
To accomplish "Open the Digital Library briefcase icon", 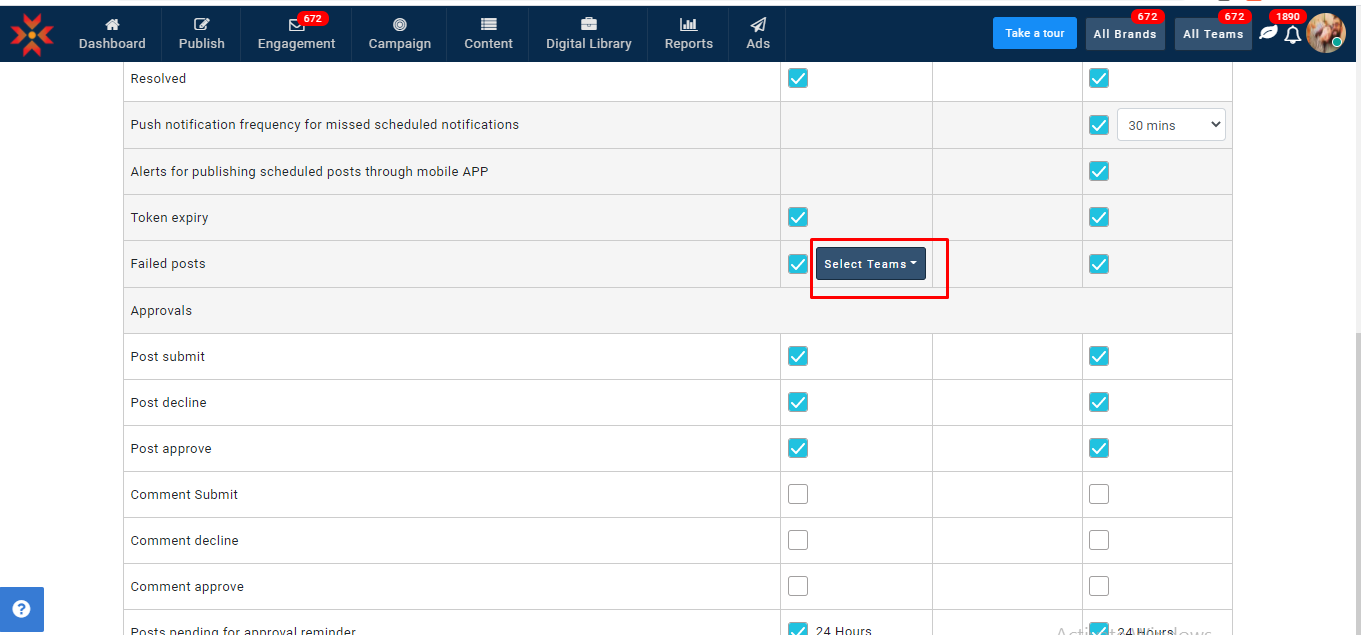I will [x=588, y=24].
